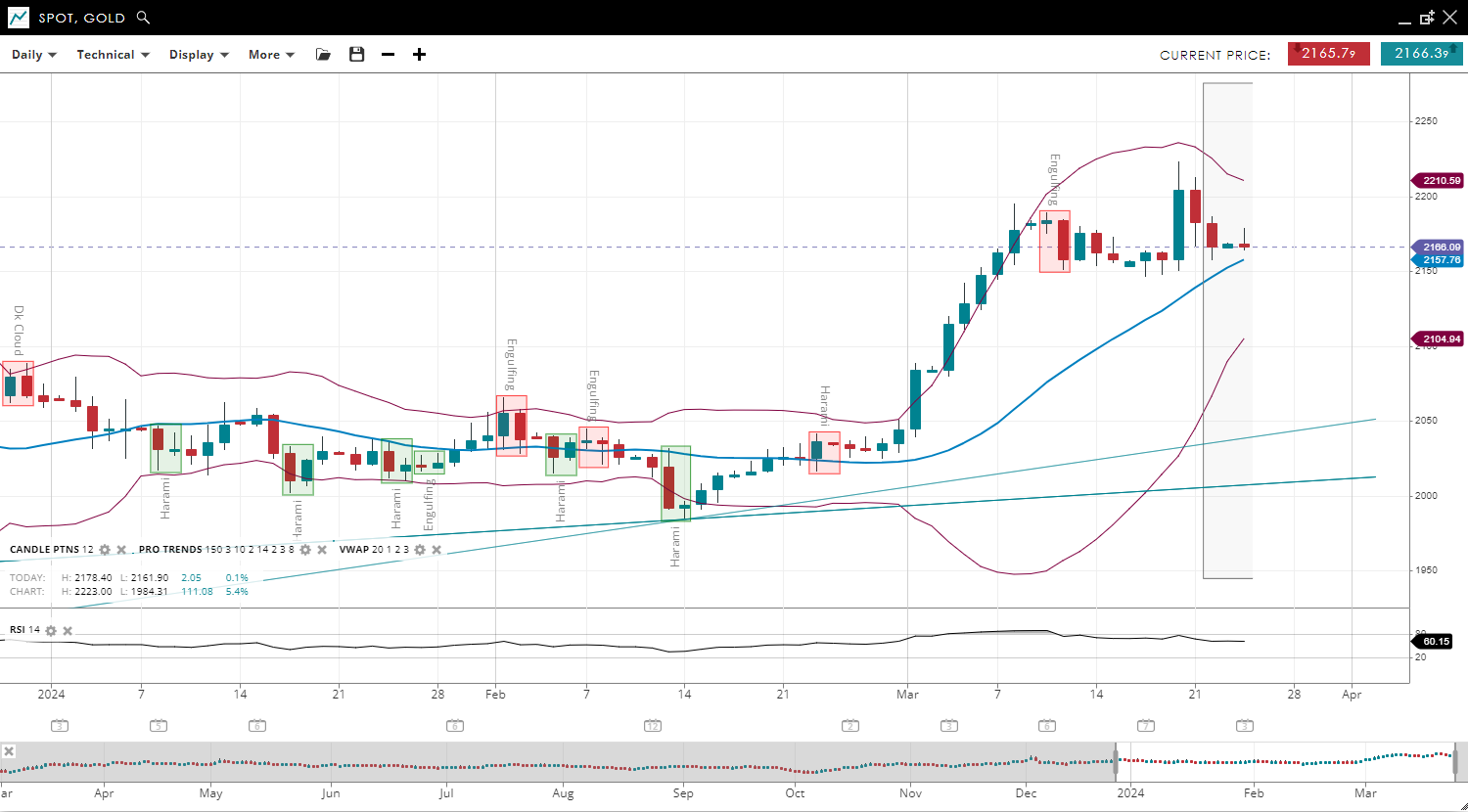
Task: Open the Display dropdown menu
Action: point(199,55)
